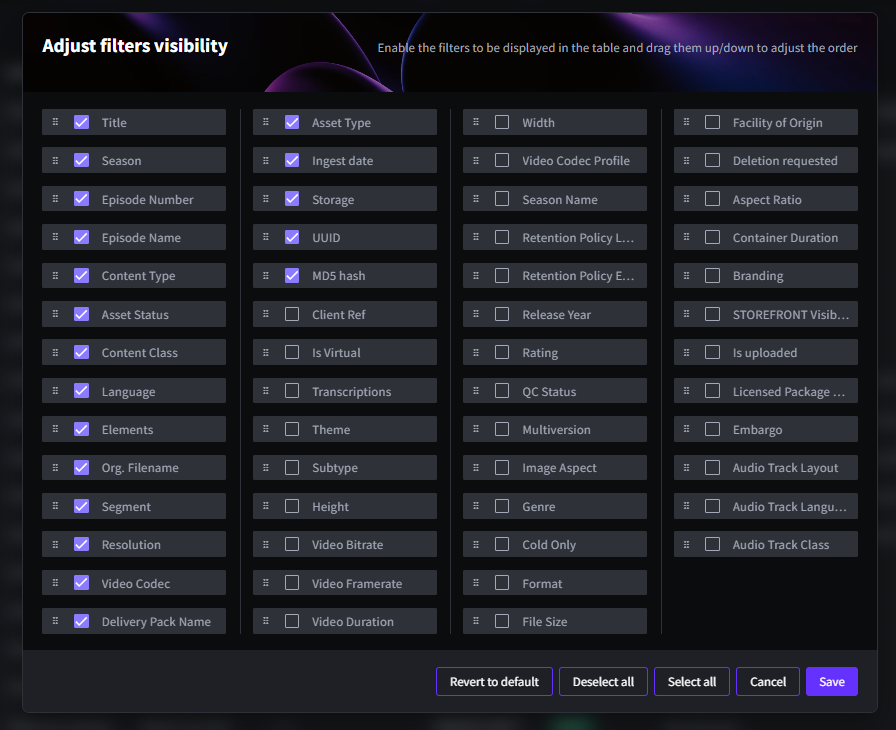Click the drag handle for Aspect Ratio

[x=686, y=199]
